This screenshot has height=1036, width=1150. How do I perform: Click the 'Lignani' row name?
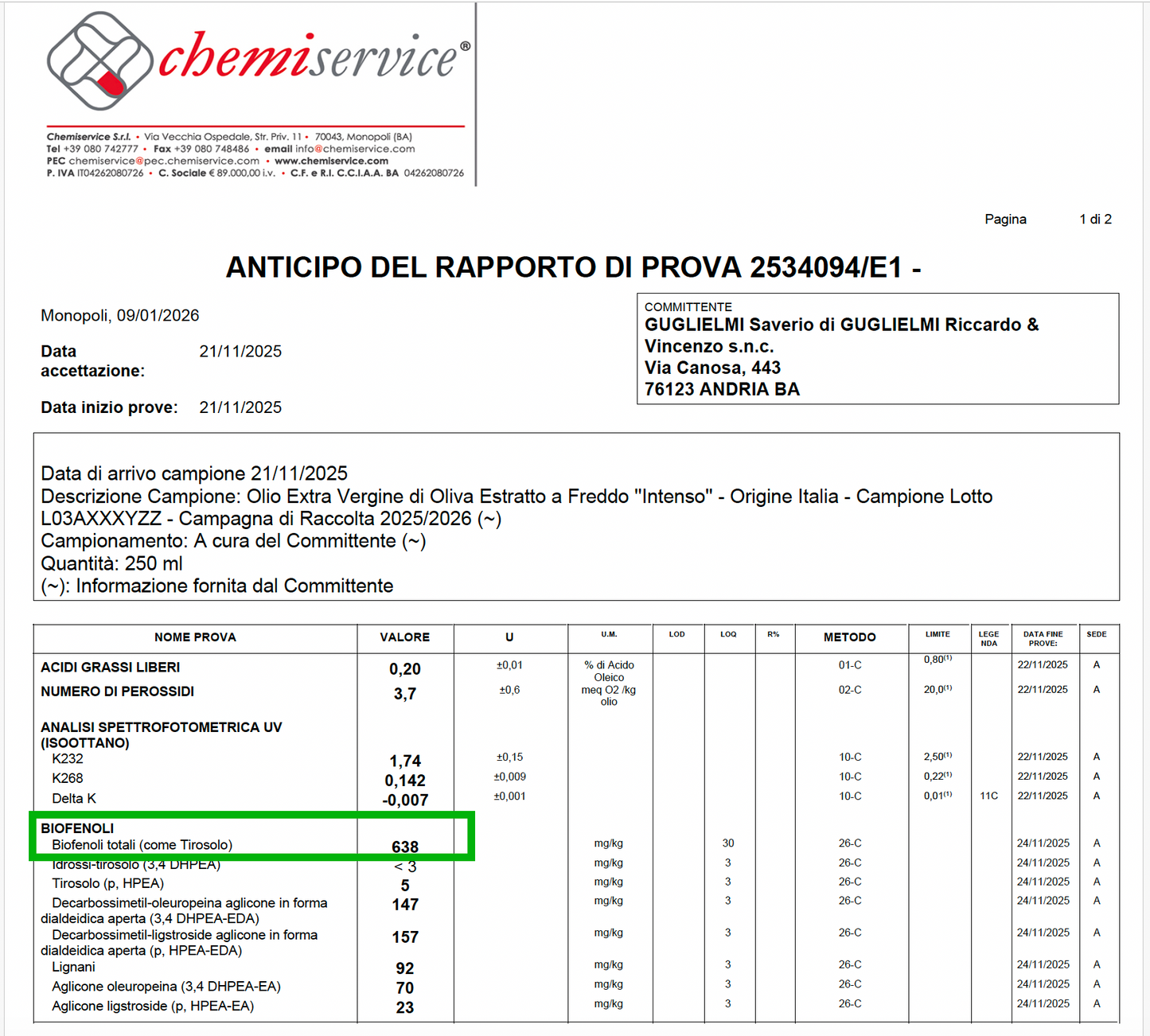pos(74,968)
